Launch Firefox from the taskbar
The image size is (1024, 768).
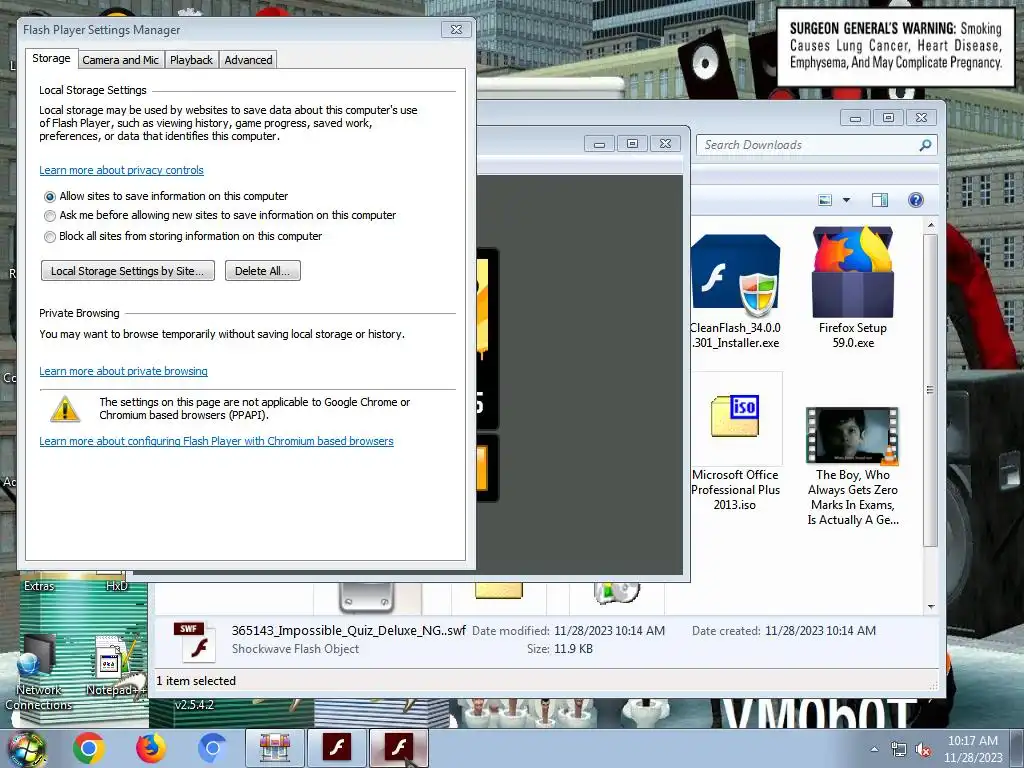pos(151,748)
